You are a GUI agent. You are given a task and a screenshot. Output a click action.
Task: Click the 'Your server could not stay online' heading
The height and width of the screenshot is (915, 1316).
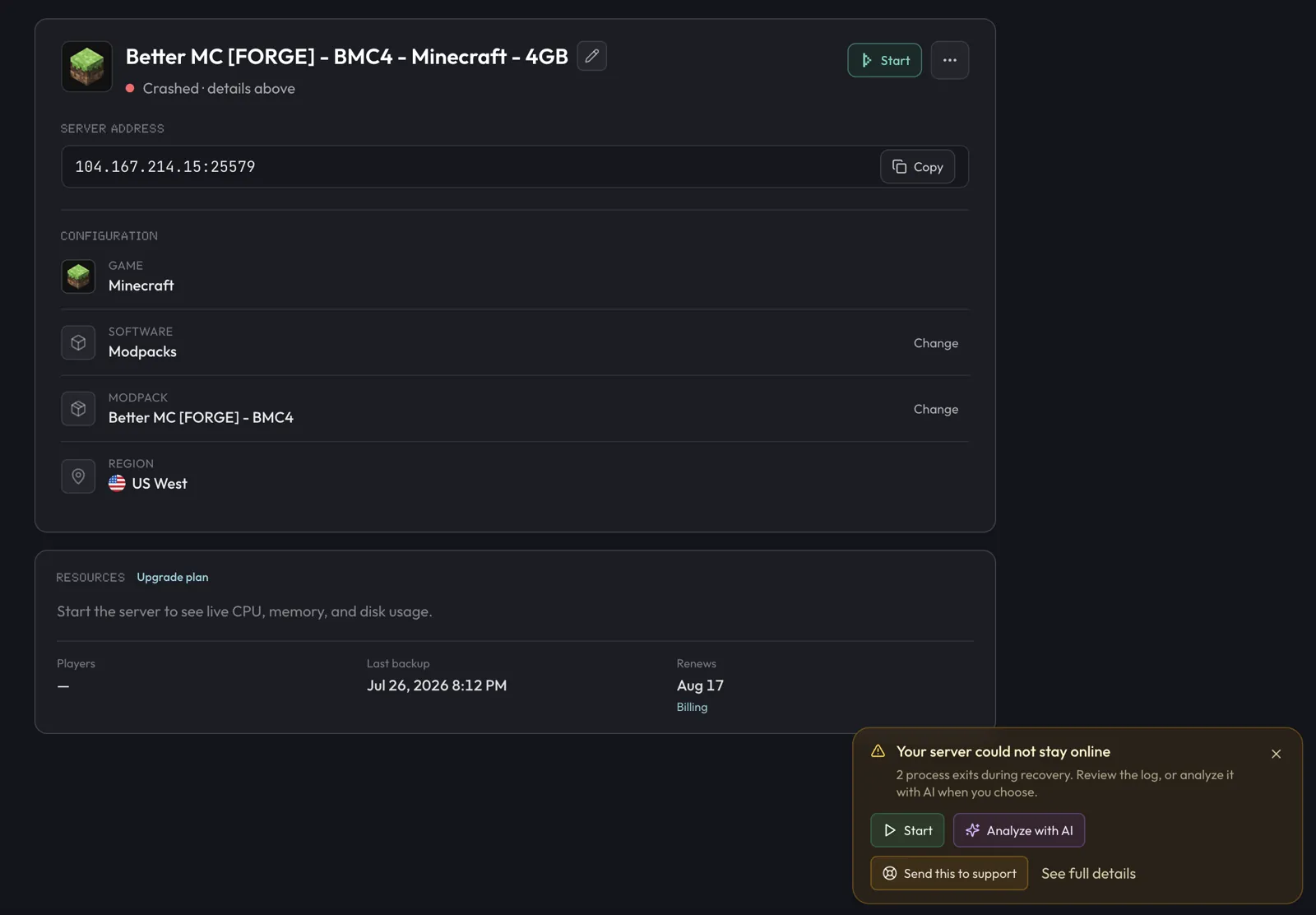1003,751
